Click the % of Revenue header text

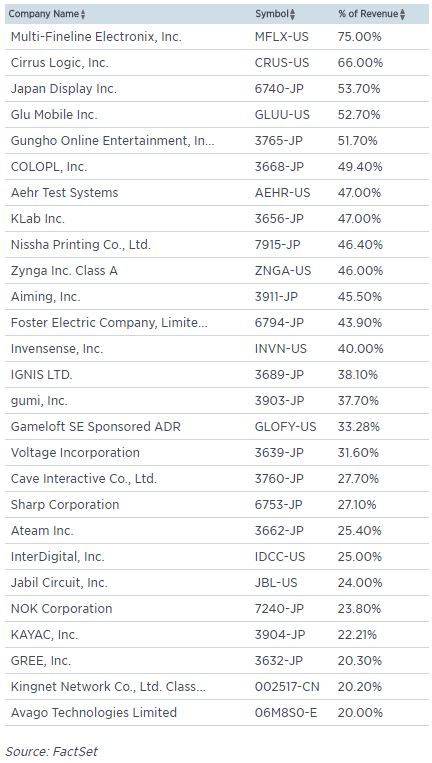[368, 14]
